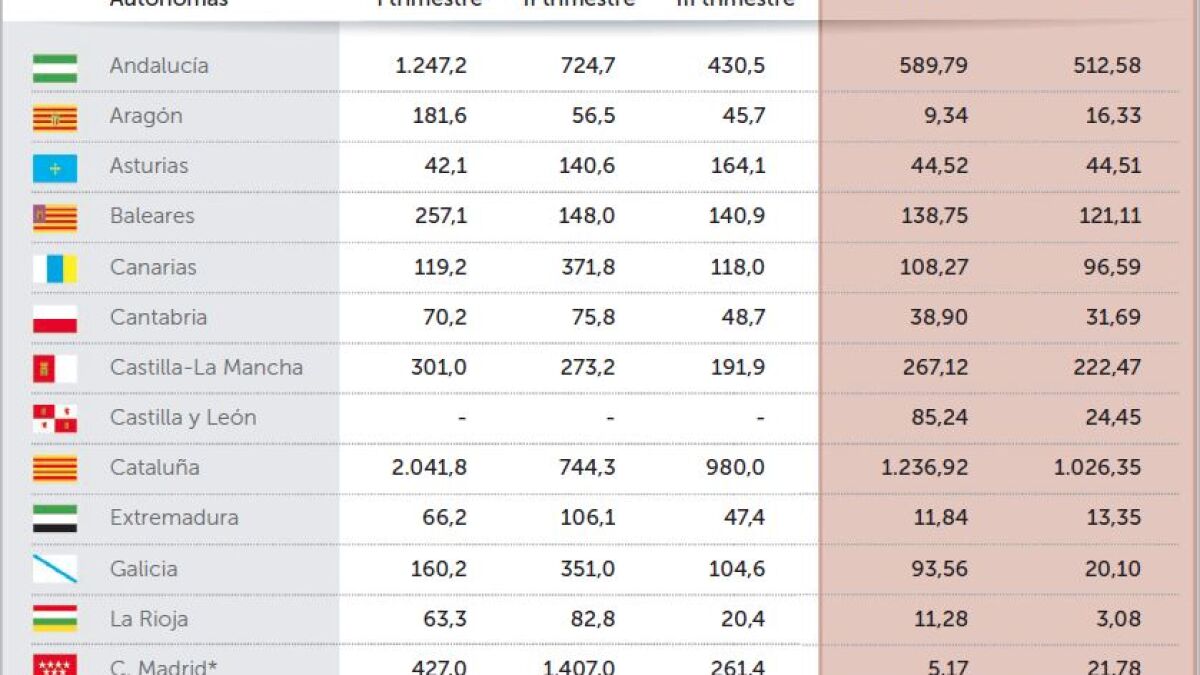
Task: Select the Canarias flag icon
Action: click(55, 269)
